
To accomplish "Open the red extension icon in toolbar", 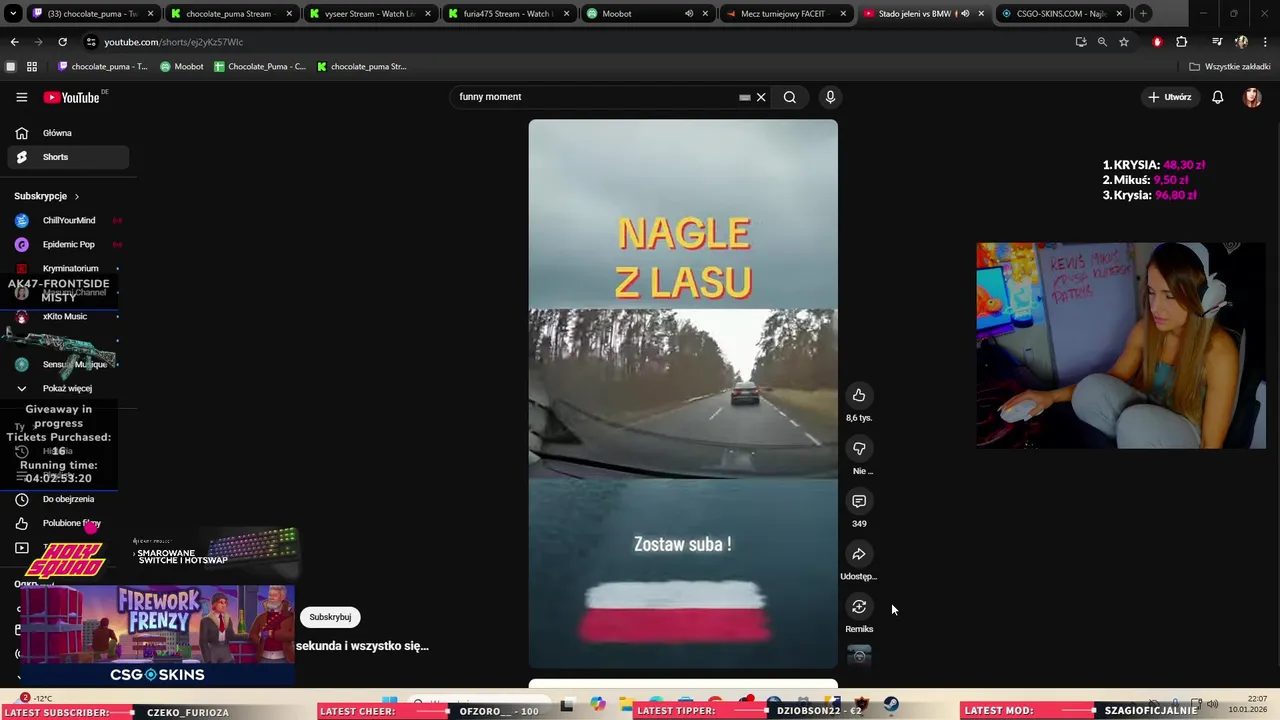I will (x=1157, y=42).
